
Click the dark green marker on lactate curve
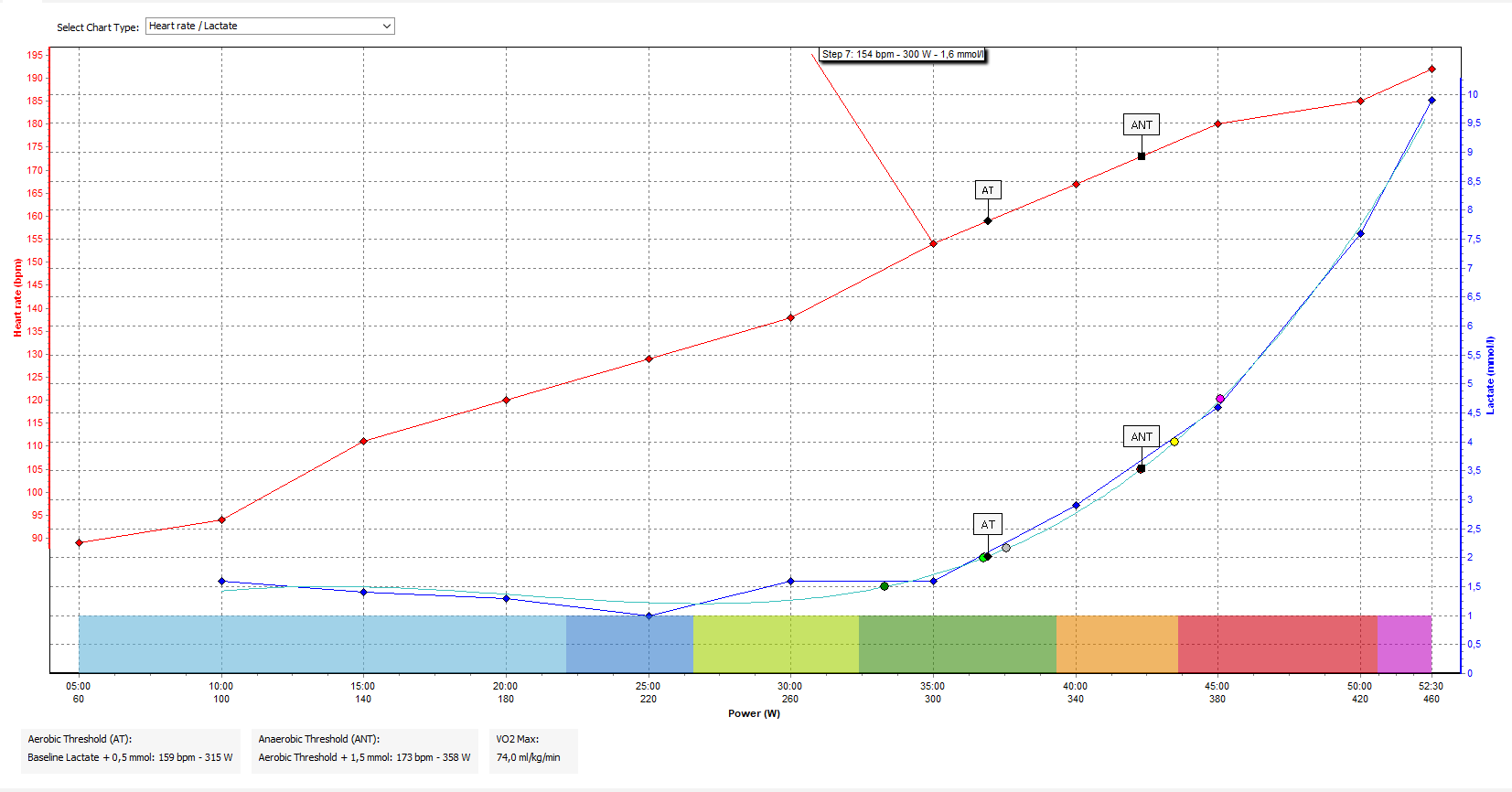[x=884, y=586]
